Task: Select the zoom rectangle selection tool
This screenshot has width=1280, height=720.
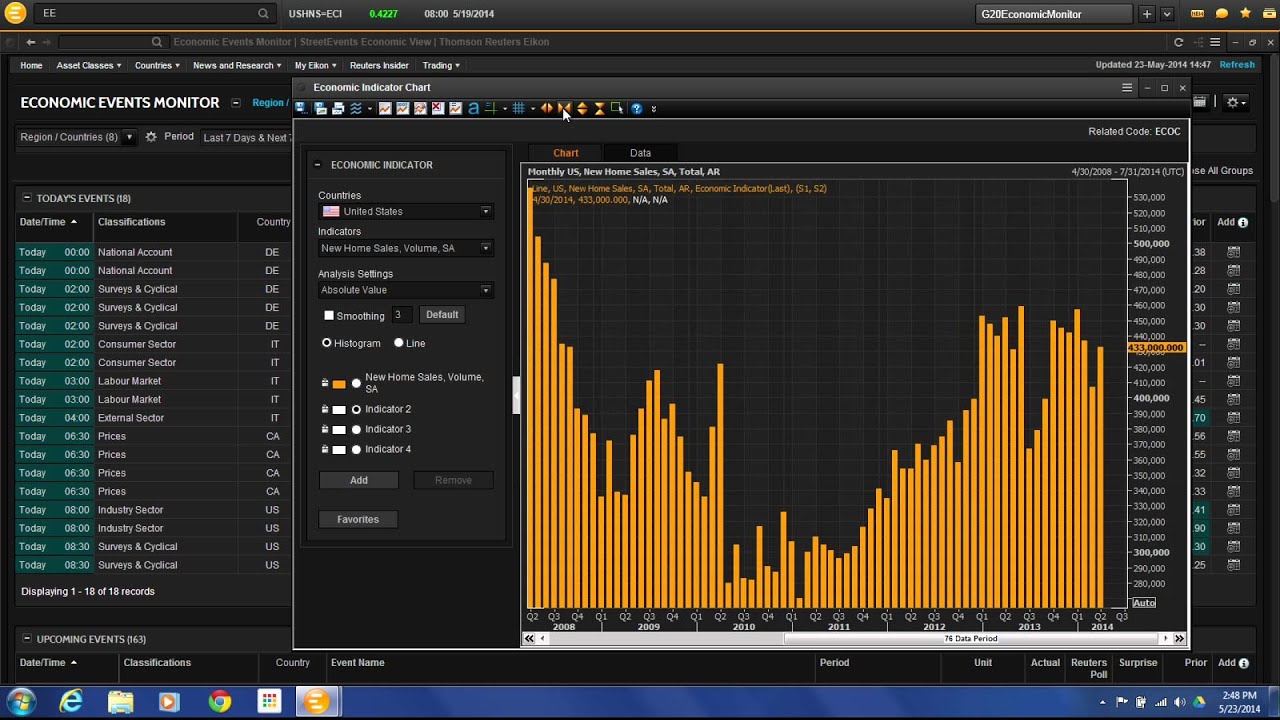Action: click(617, 108)
